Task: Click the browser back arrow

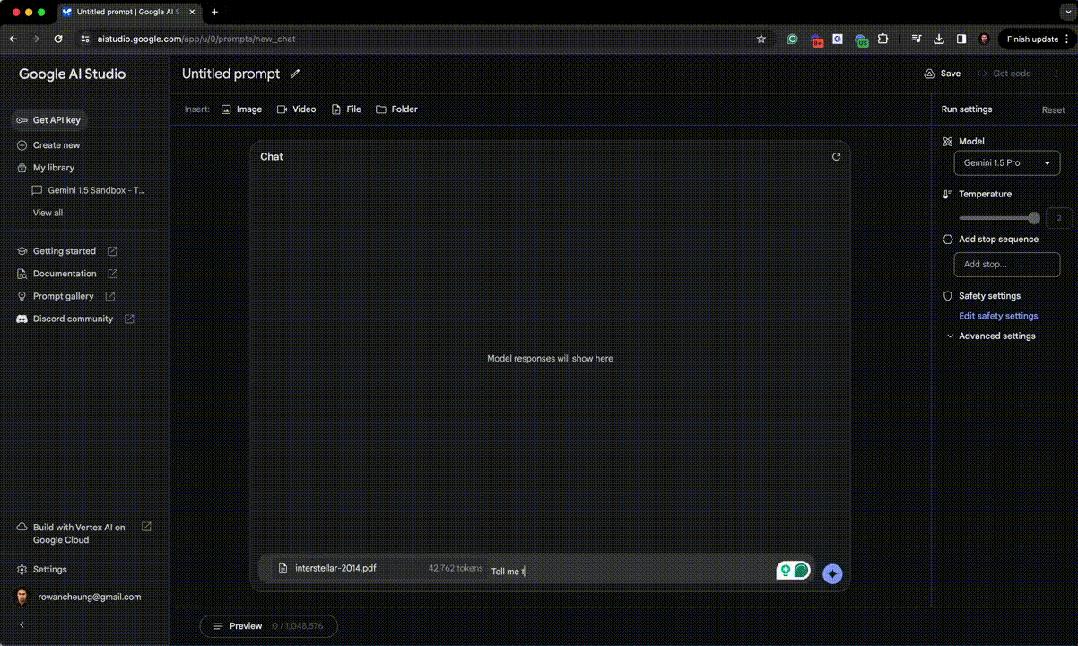Action: point(14,39)
